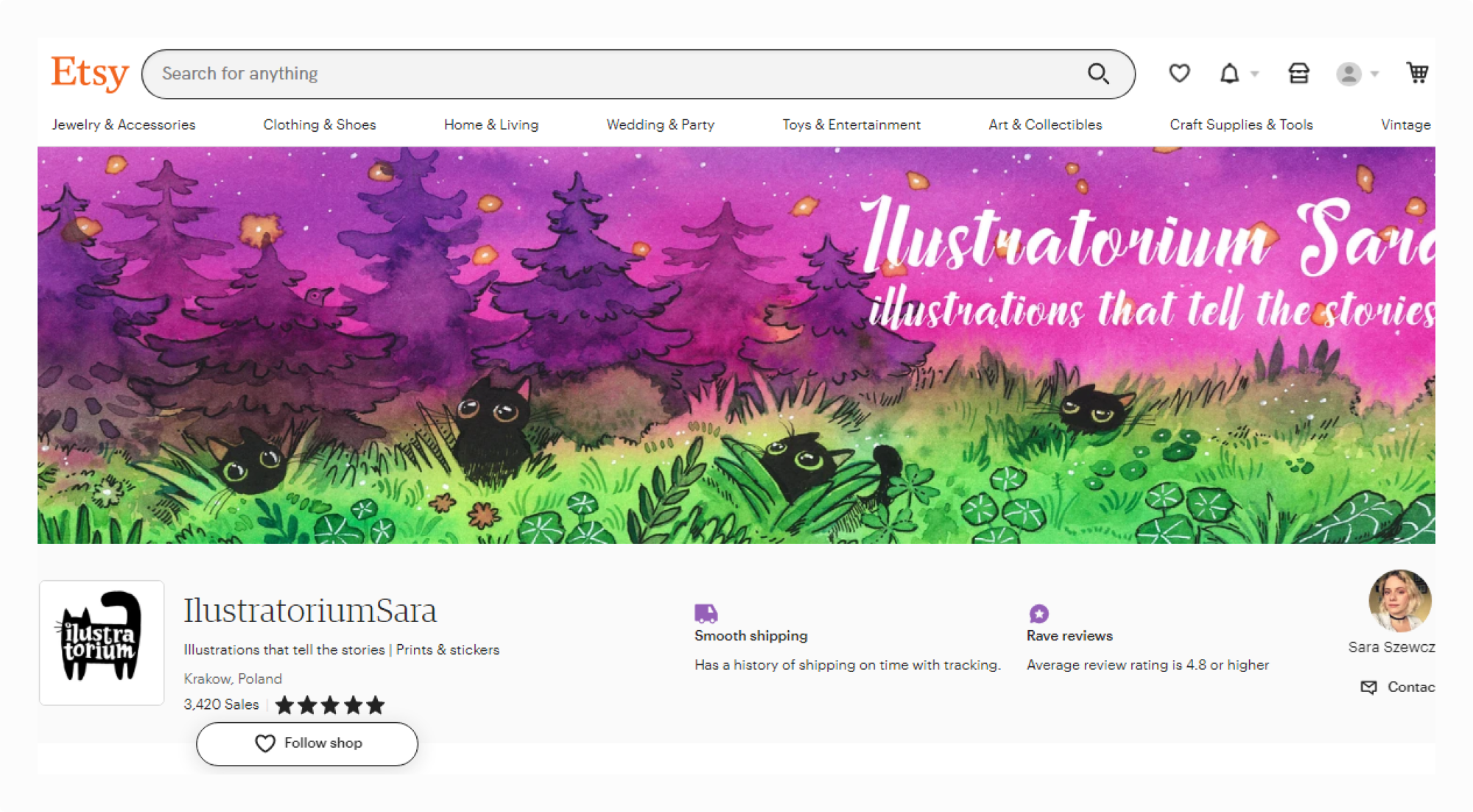
Task: Click the search magnifier icon
Action: [1098, 74]
